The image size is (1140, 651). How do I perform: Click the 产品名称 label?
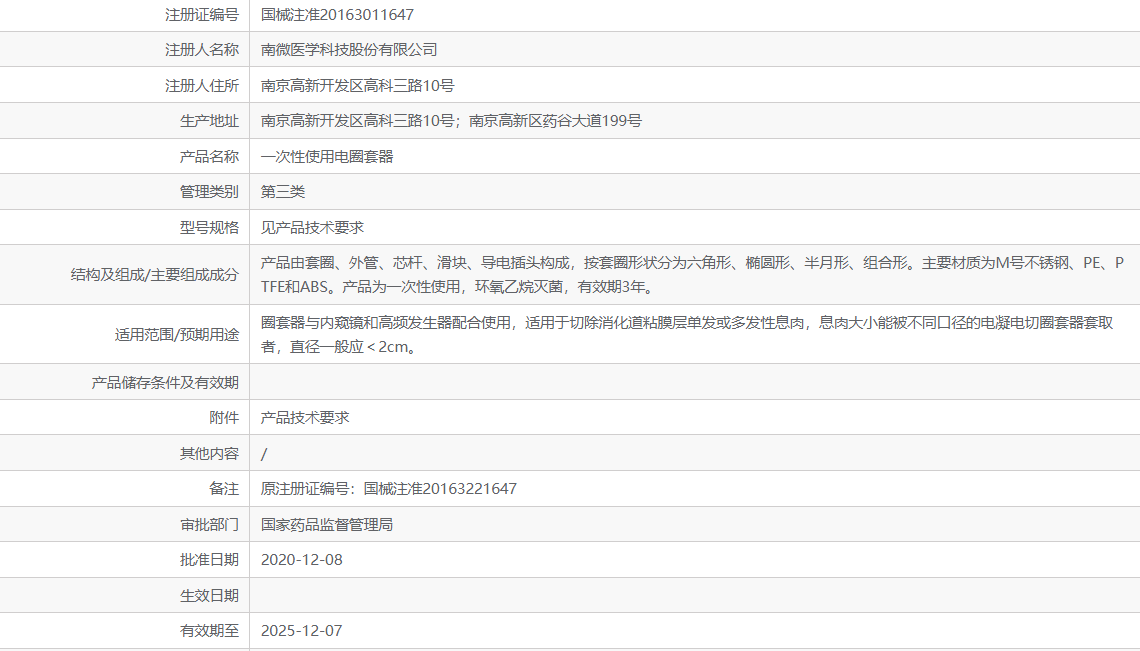(x=209, y=156)
